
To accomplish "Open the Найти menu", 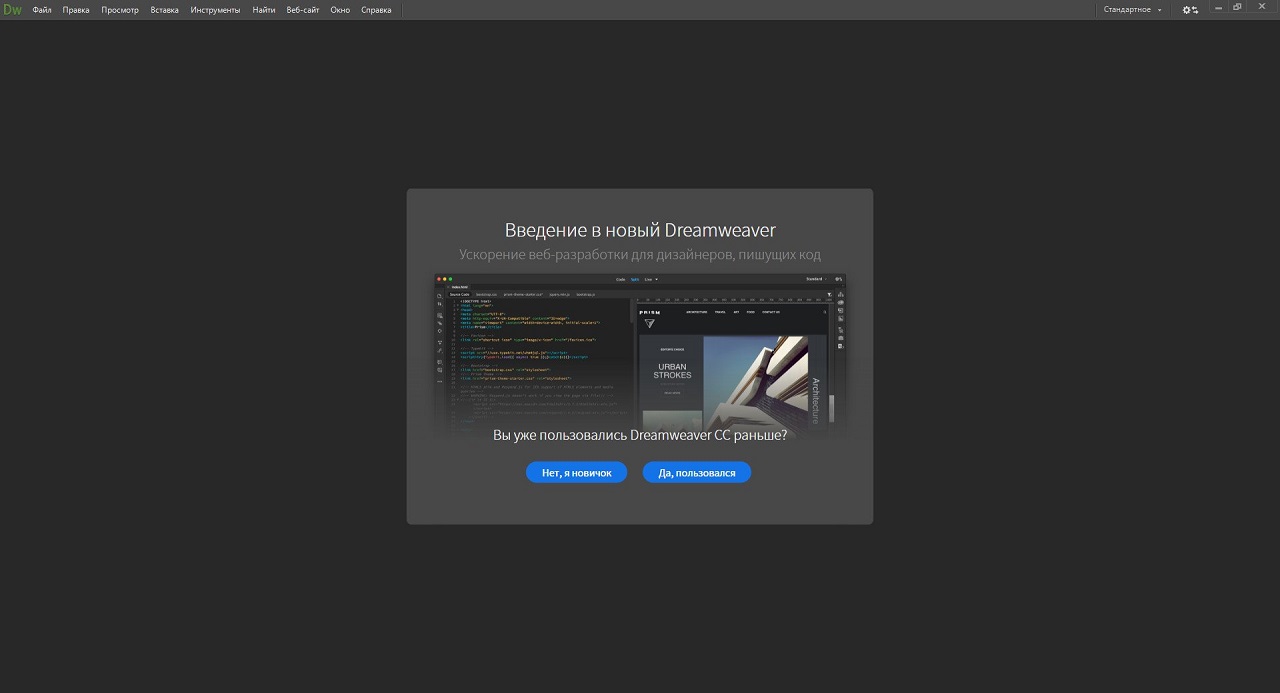I will point(264,10).
